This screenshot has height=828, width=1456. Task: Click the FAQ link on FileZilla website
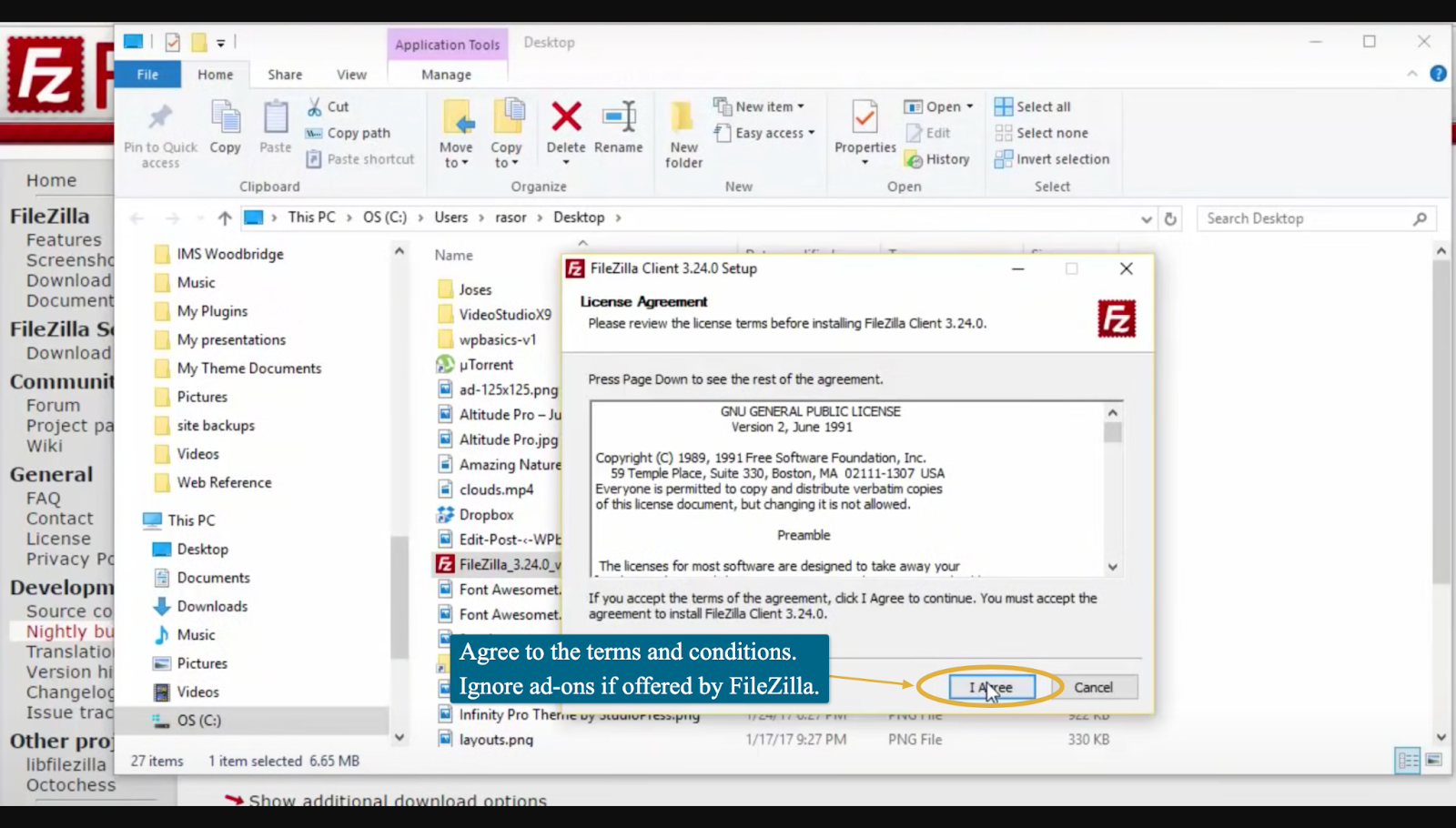(x=43, y=499)
